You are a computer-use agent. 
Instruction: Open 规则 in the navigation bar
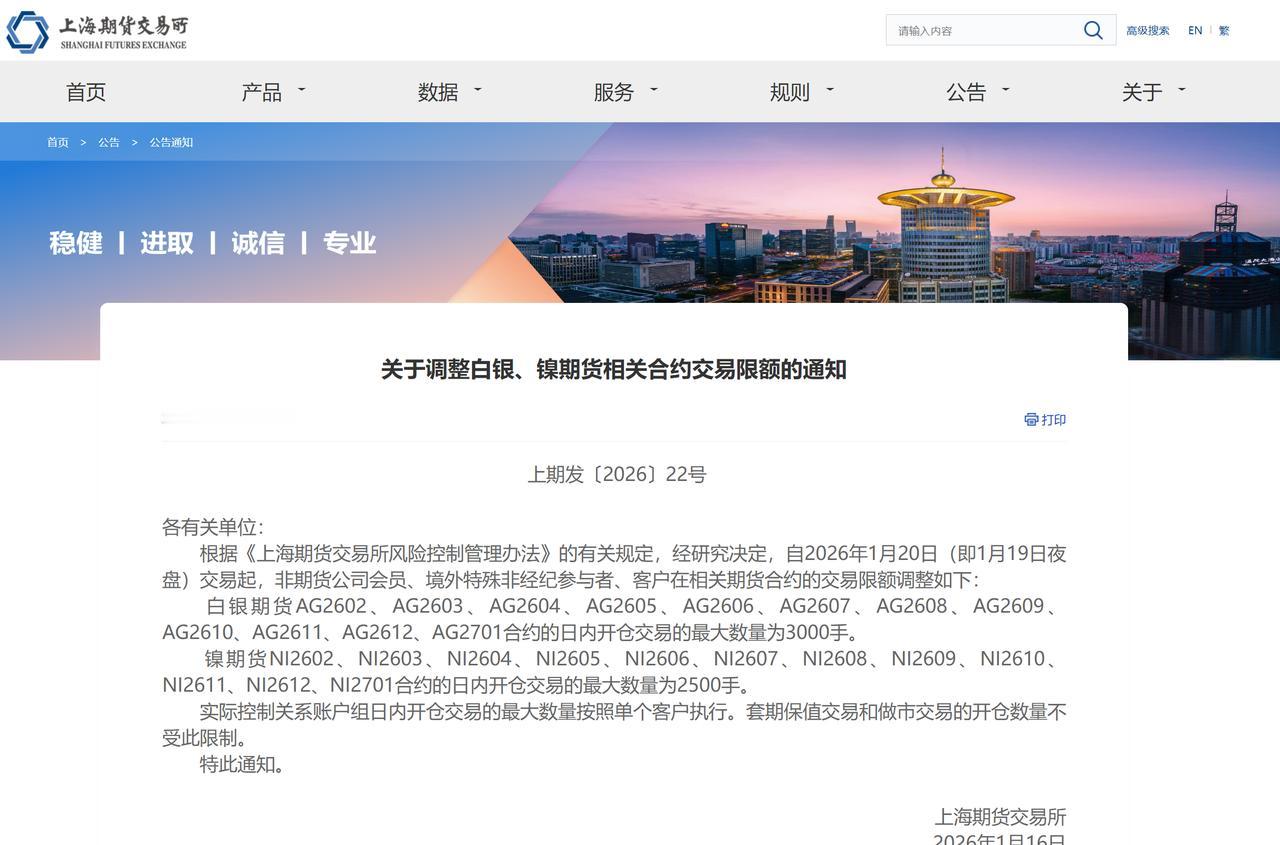[791, 91]
